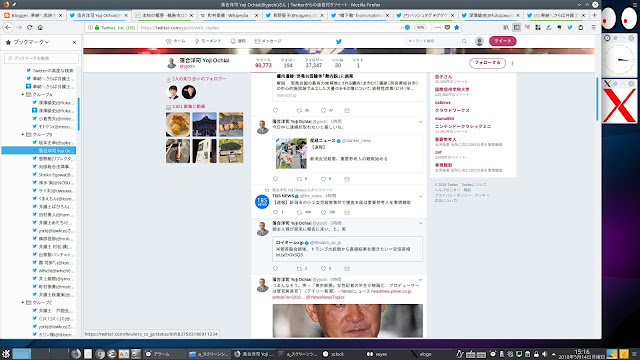Open the Pocket save icon in address bar
Viewport: 640px width, 360px height.
click(447, 27)
